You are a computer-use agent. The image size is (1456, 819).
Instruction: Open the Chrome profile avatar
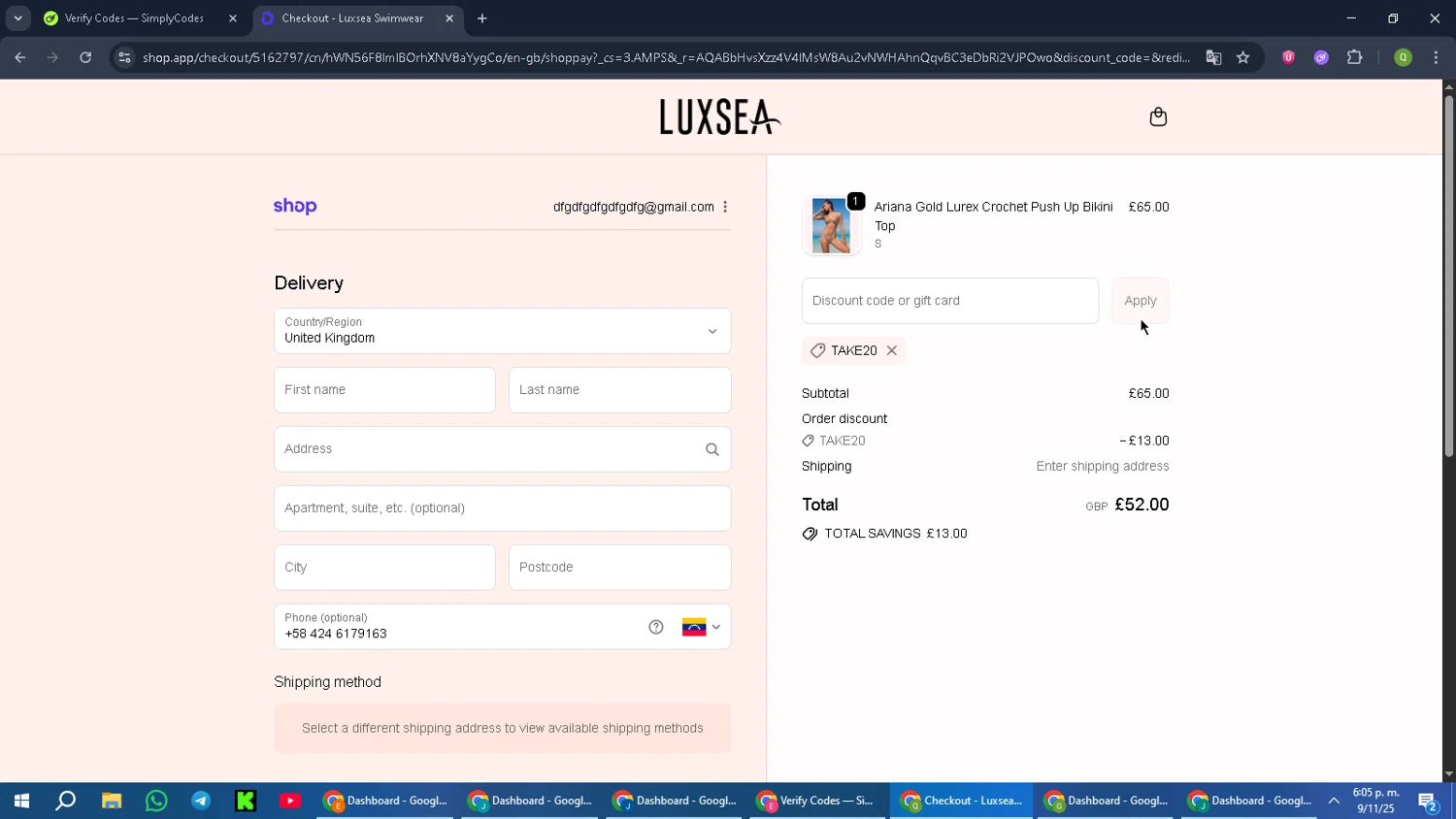[x=1403, y=58]
